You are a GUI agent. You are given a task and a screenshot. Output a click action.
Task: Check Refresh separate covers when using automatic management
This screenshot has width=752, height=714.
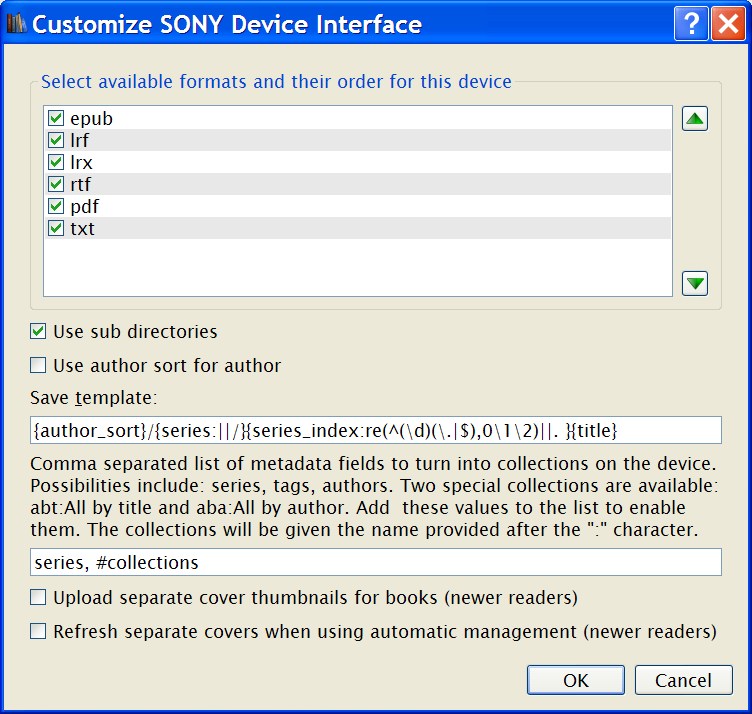tap(39, 632)
